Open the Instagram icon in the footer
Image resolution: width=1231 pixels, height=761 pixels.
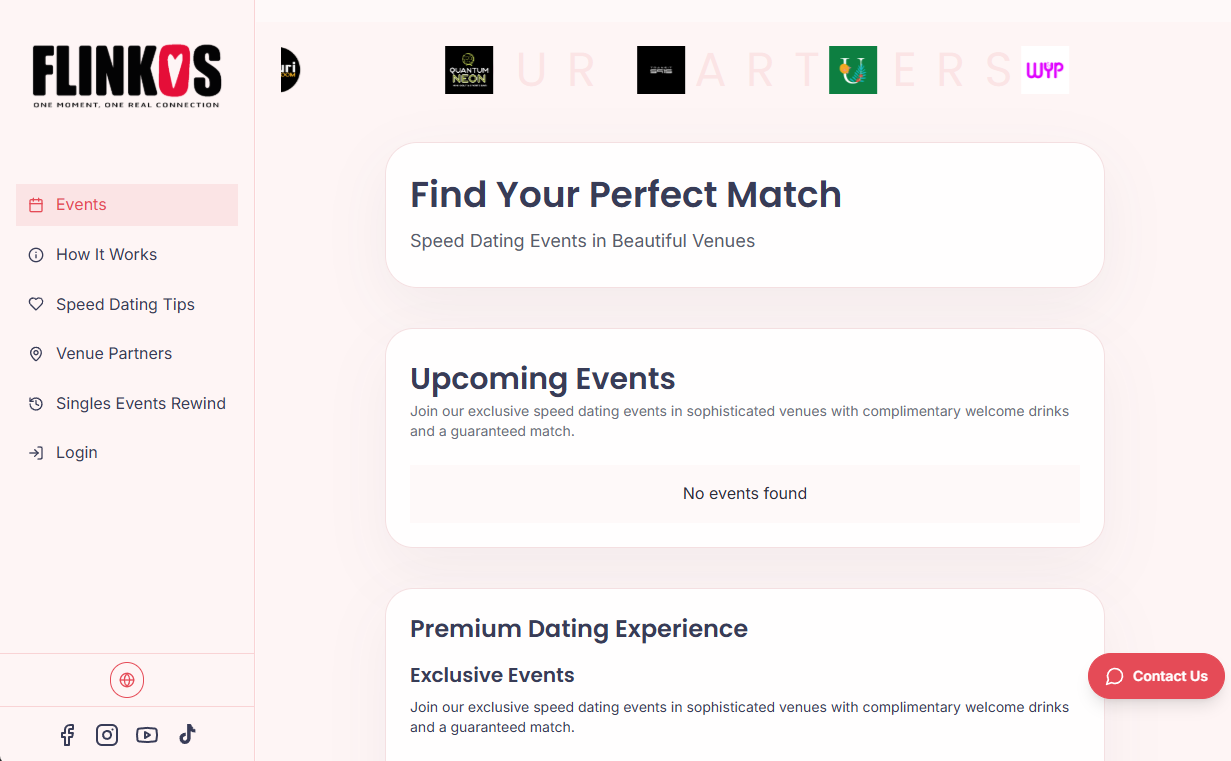pyautogui.click(x=107, y=734)
